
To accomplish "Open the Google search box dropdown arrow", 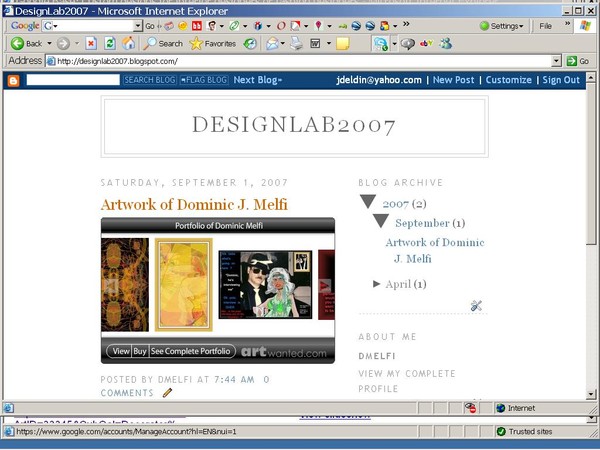I will click(x=138, y=26).
